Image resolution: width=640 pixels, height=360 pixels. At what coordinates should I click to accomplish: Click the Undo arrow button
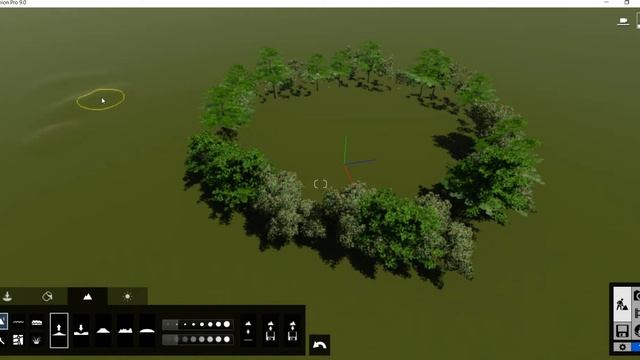point(320,345)
